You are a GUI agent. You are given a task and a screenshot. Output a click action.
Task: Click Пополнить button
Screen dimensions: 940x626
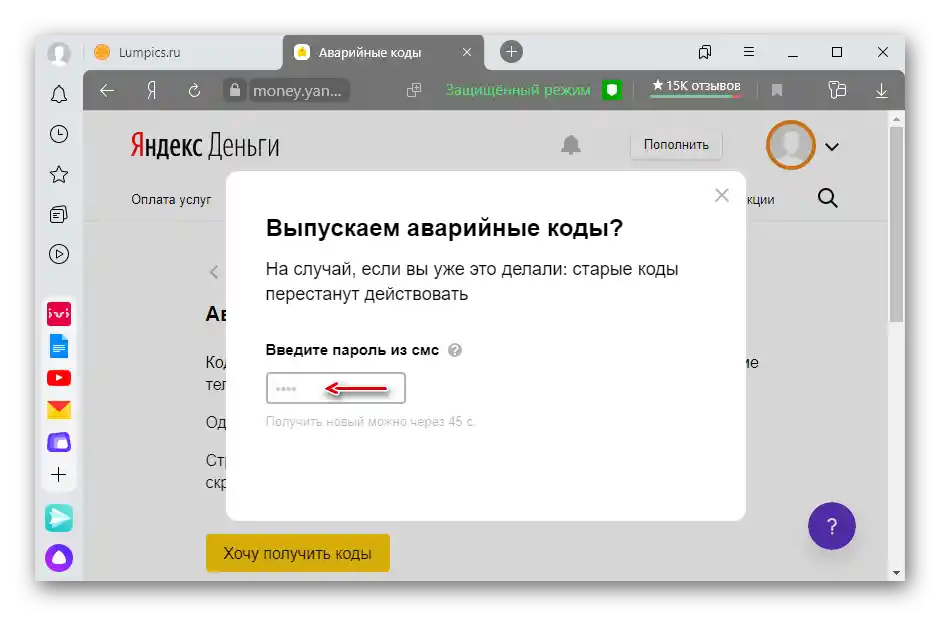[x=676, y=145]
